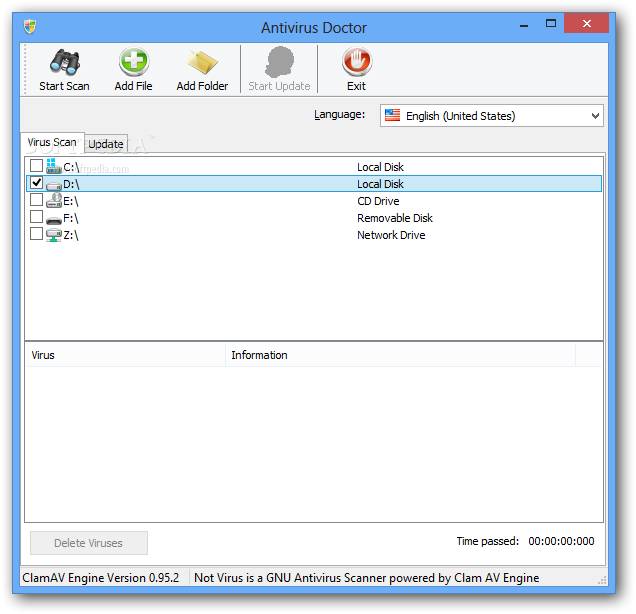The height and width of the screenshot is (614, 636).
Task: Click the E:\ CD drive icon
Action: [54, 200]
